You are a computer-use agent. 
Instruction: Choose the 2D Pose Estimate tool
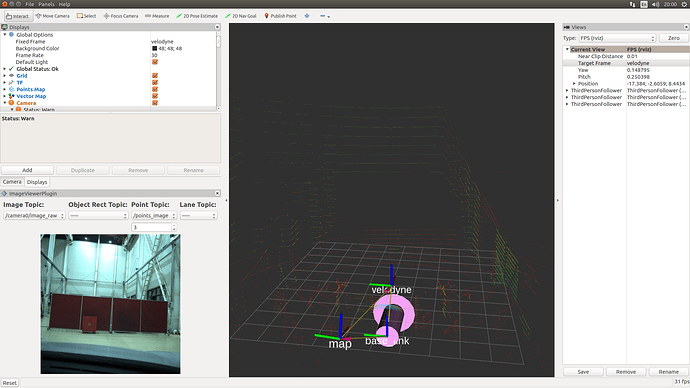point(197,16)
